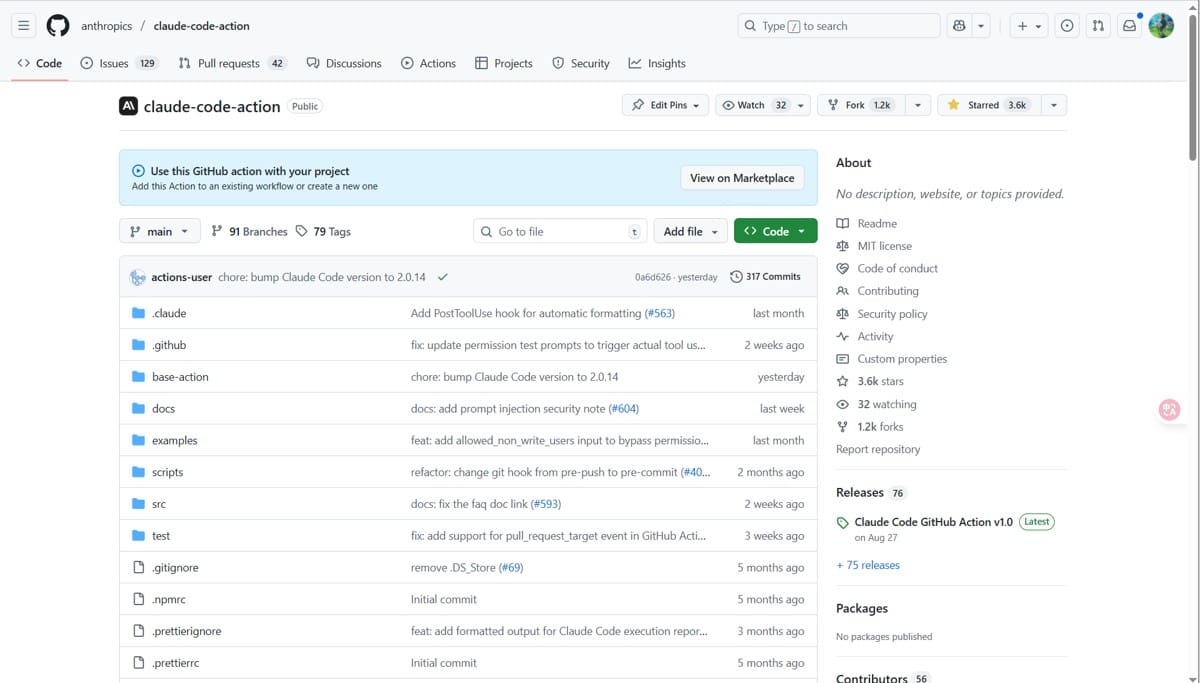1200x683 pixels.
Task: Toggle the Starred button
Action: (x=989, y=105)
